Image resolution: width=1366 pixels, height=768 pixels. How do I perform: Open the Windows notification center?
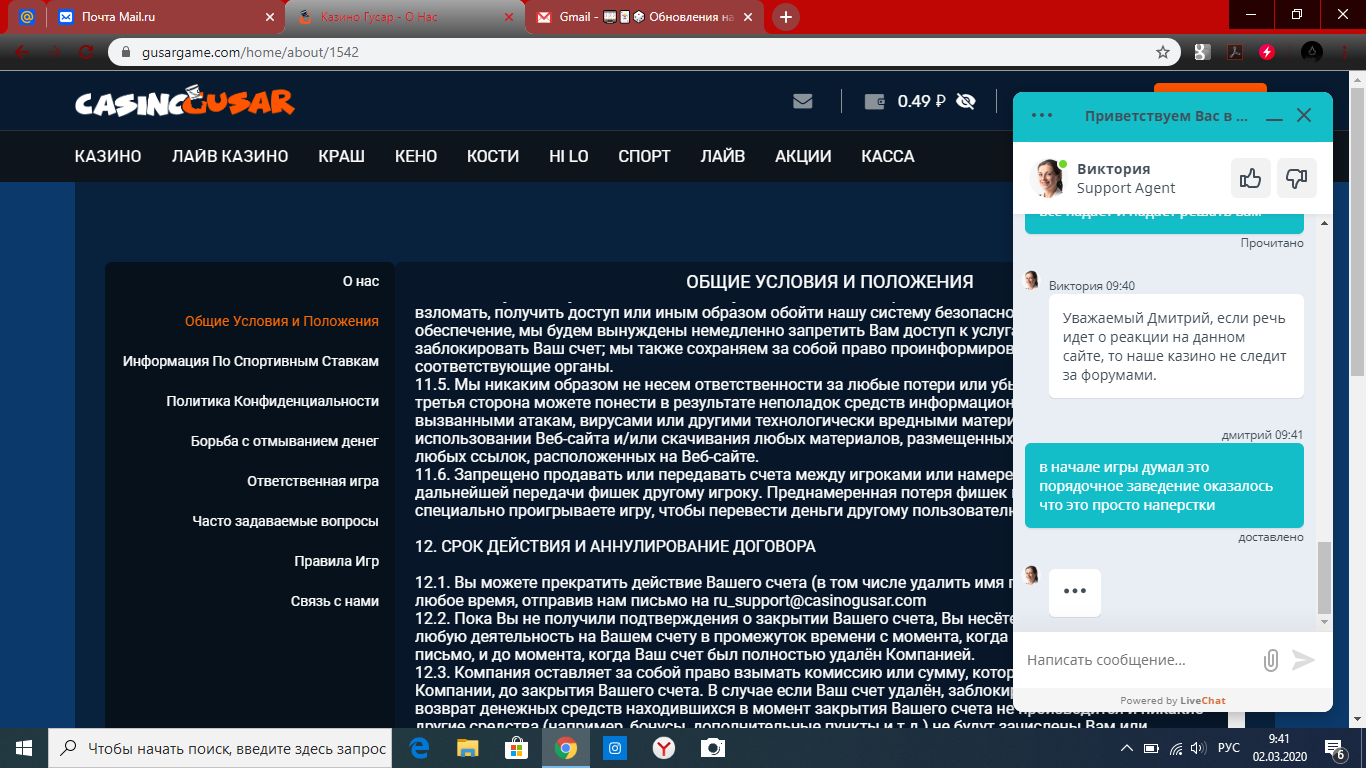point(1336,748)
